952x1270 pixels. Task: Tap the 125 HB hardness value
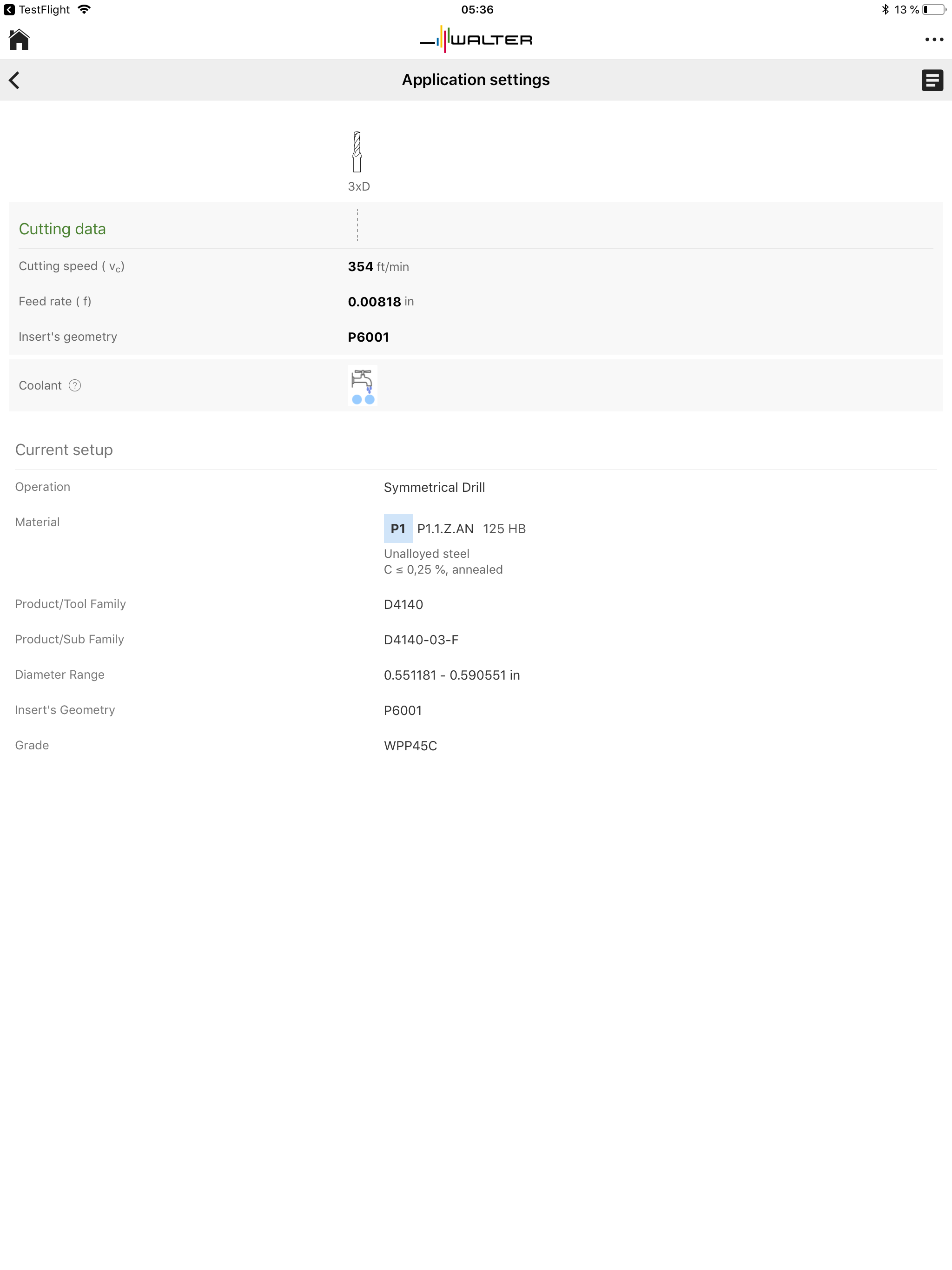pos(504,529)
